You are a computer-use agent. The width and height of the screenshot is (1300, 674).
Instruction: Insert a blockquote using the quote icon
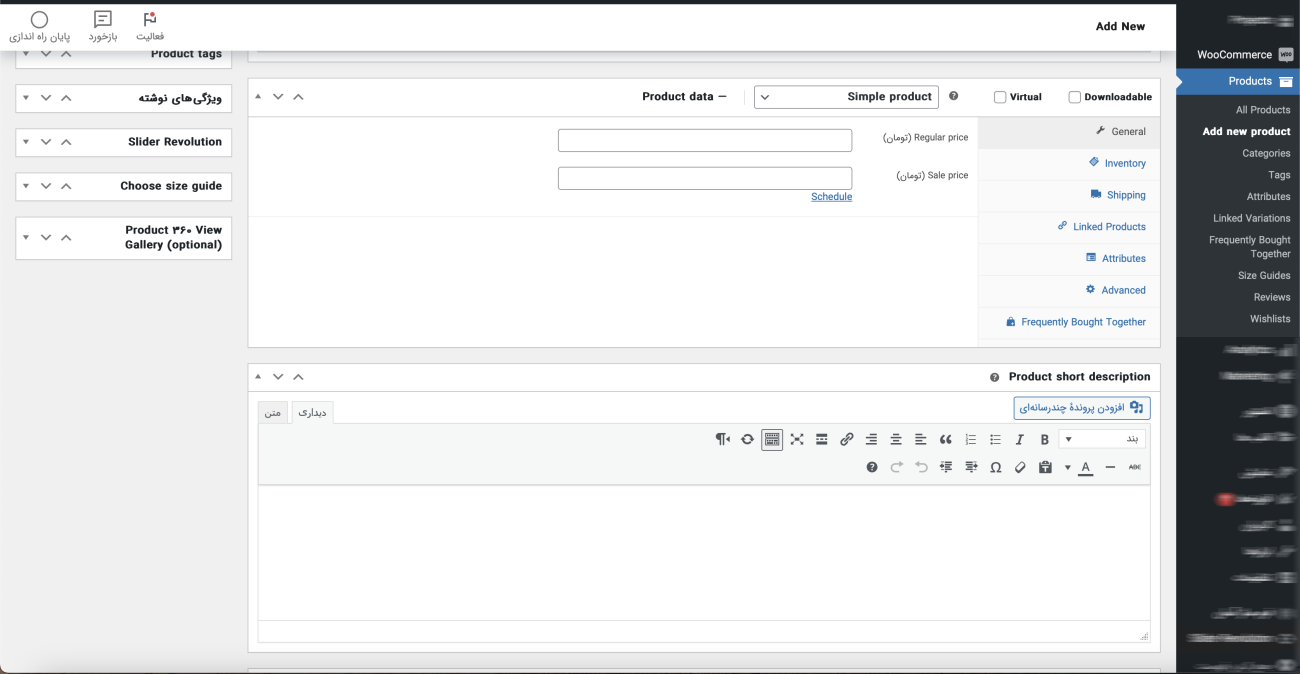[945, 440]
